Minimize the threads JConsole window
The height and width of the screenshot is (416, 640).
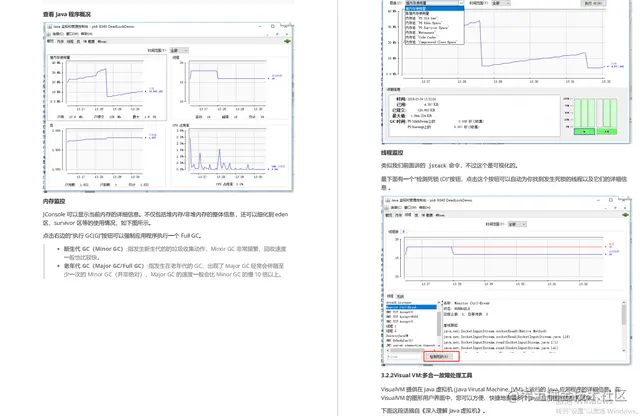pyautogui.click(x=598, y=200)
